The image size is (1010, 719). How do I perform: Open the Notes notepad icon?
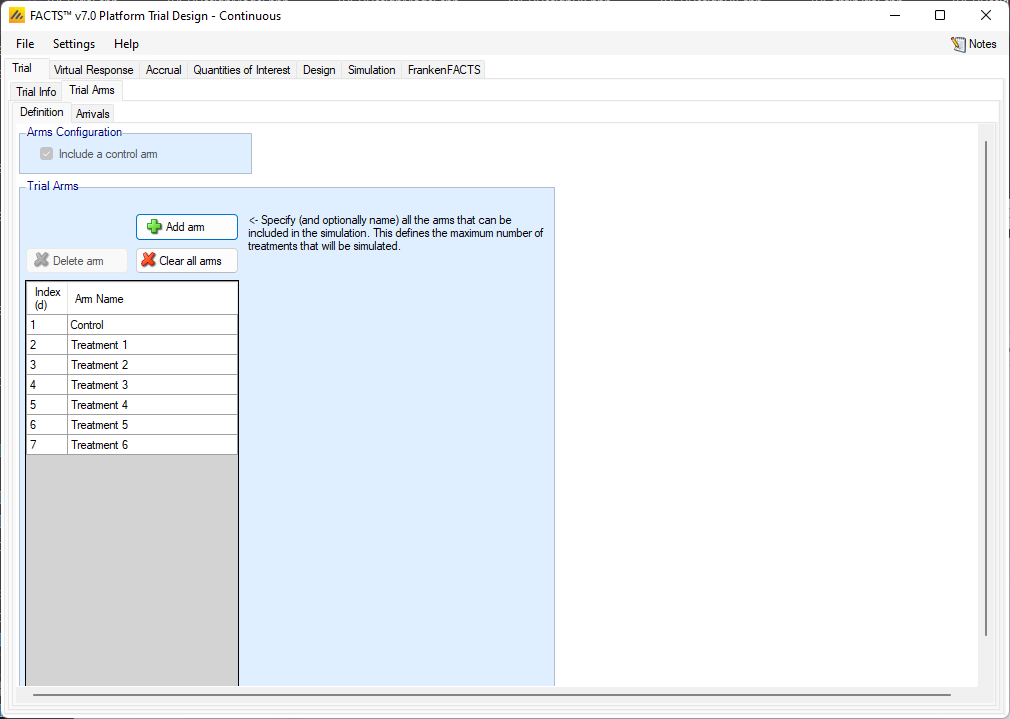(x=959, y=44)
